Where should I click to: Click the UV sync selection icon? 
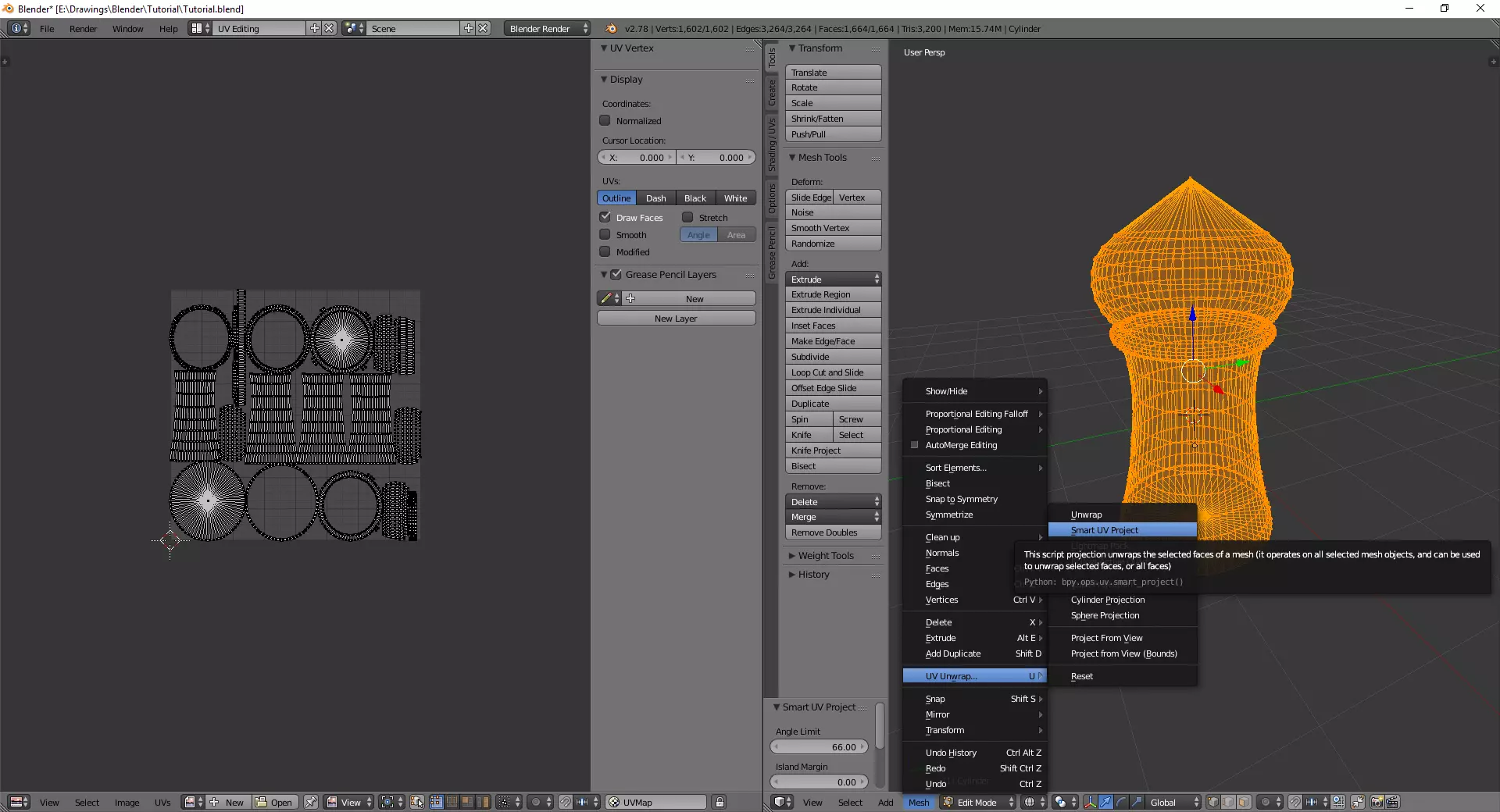417,802
